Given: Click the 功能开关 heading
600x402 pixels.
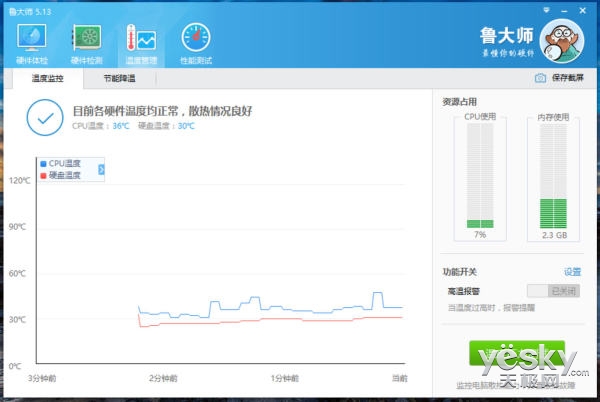Looking at the screenshot, I should click(x=460, y=272).
